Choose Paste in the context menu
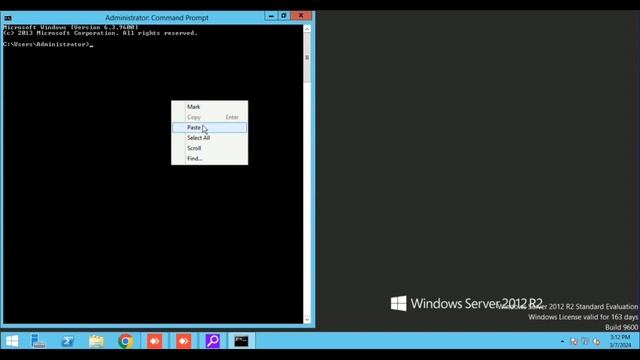This screenshot has width=640, height=360. [209, 128]
